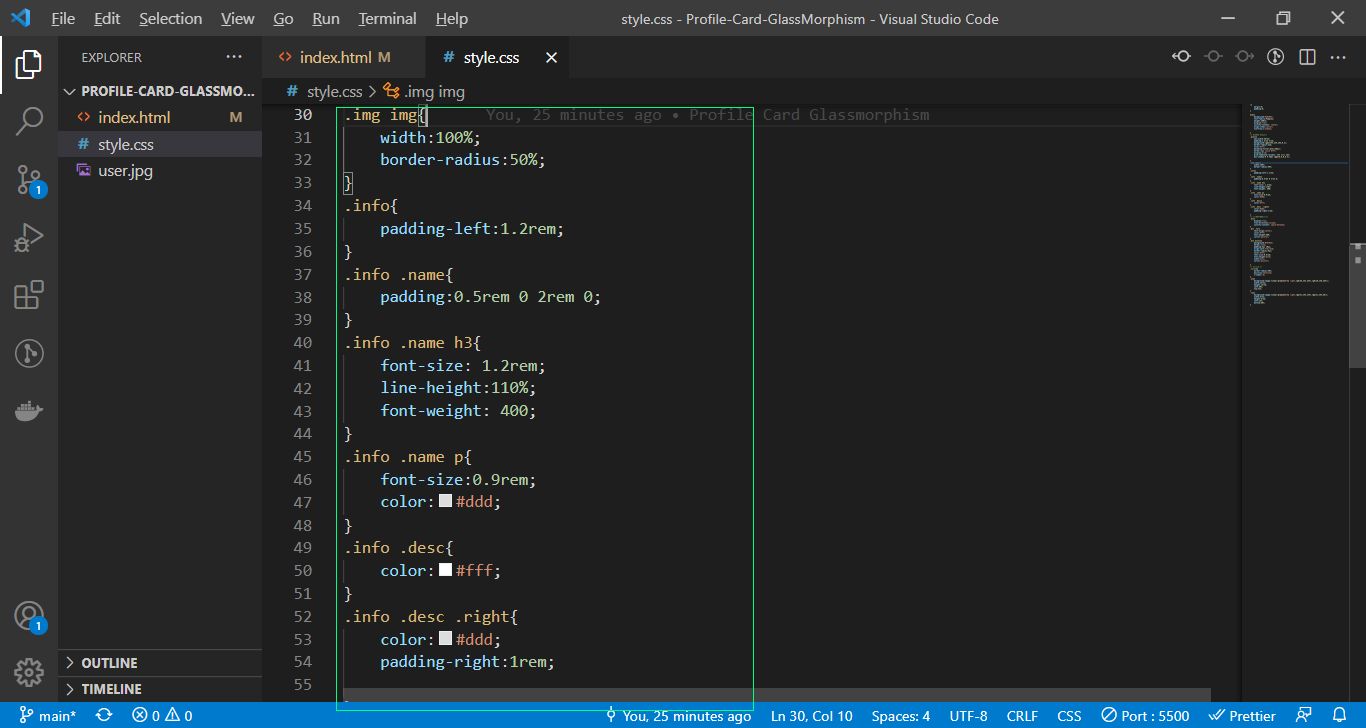Open the Terminal menu

tap(387, 19)
